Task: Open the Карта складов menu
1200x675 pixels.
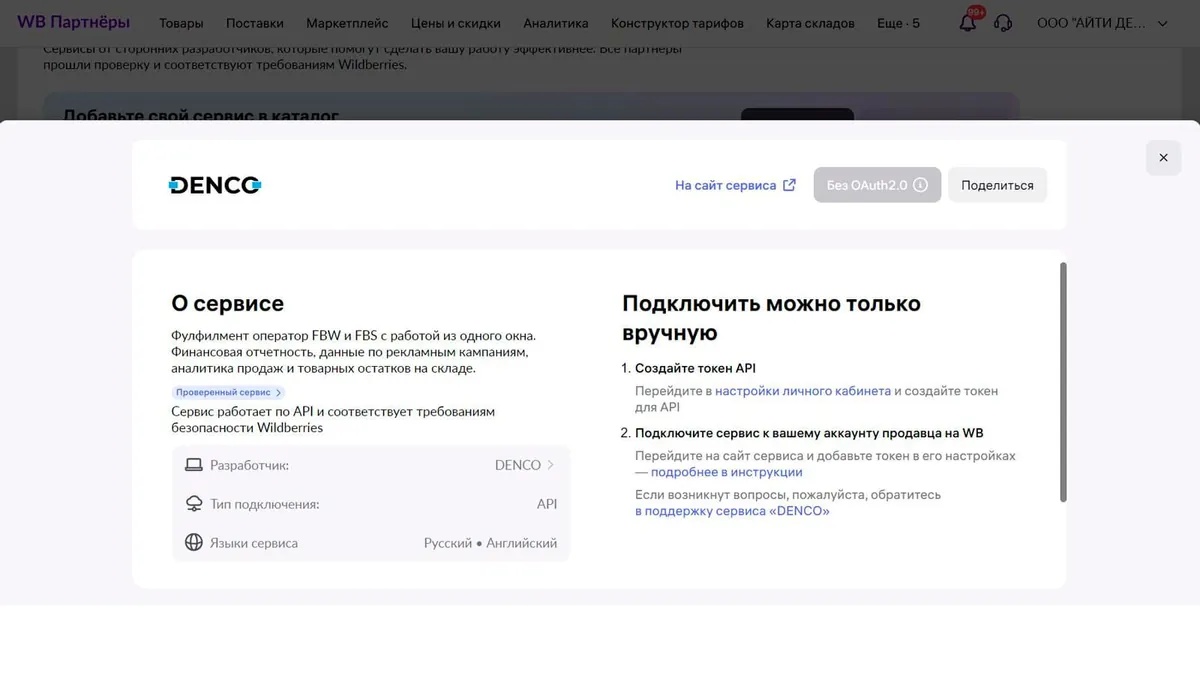Action: (810, 23)
